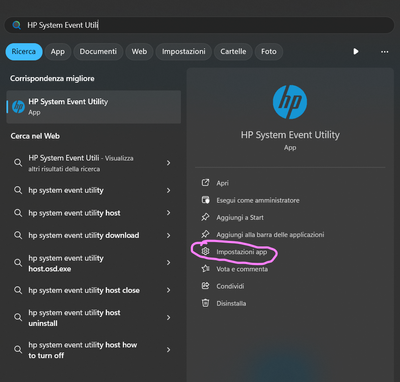
Task: Expand chevron for 'host how to turn off'
Action: 168,350
